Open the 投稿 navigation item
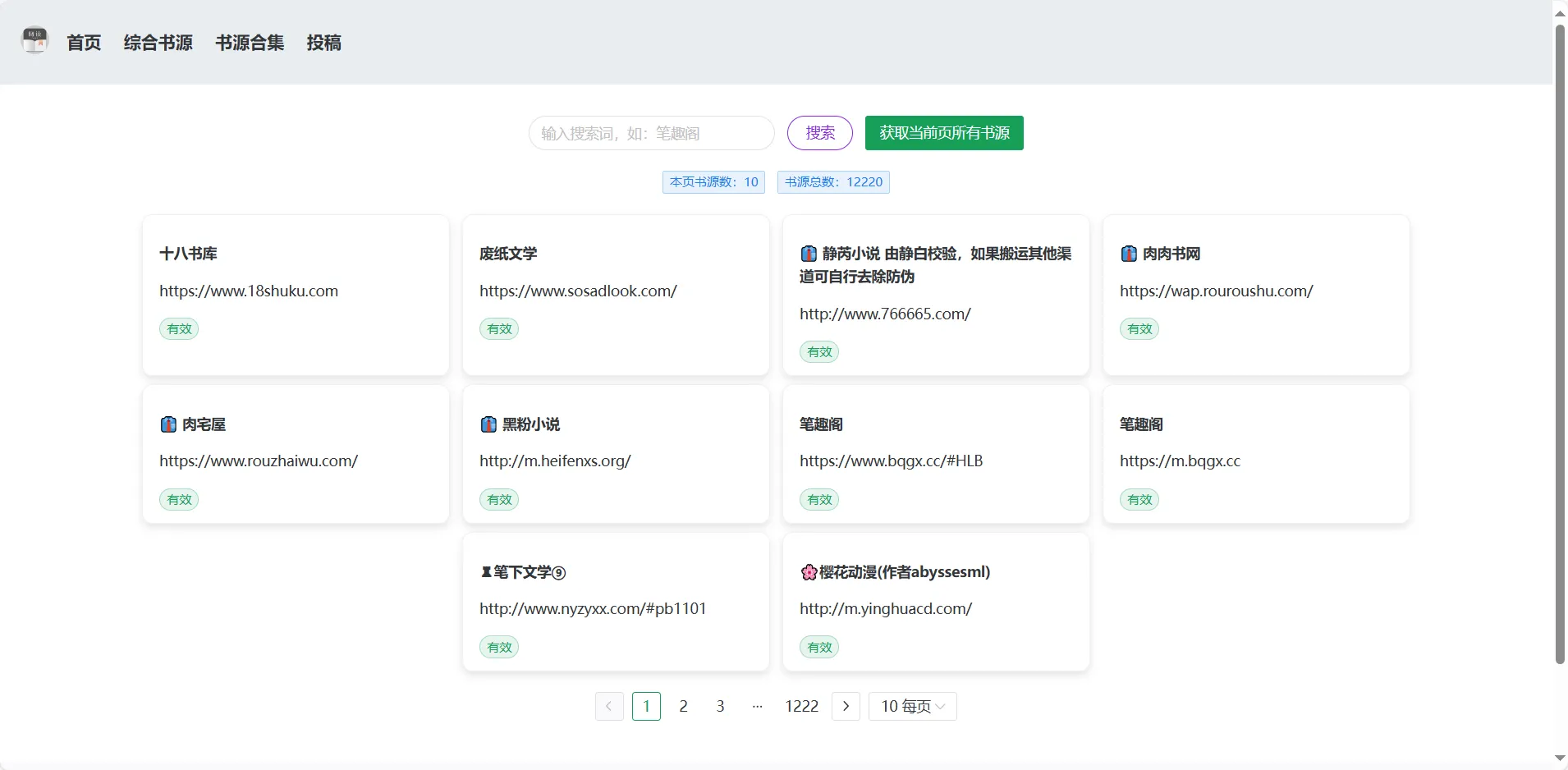Image resolution: width=1568 pixels, height=770 pixels. 324,43
